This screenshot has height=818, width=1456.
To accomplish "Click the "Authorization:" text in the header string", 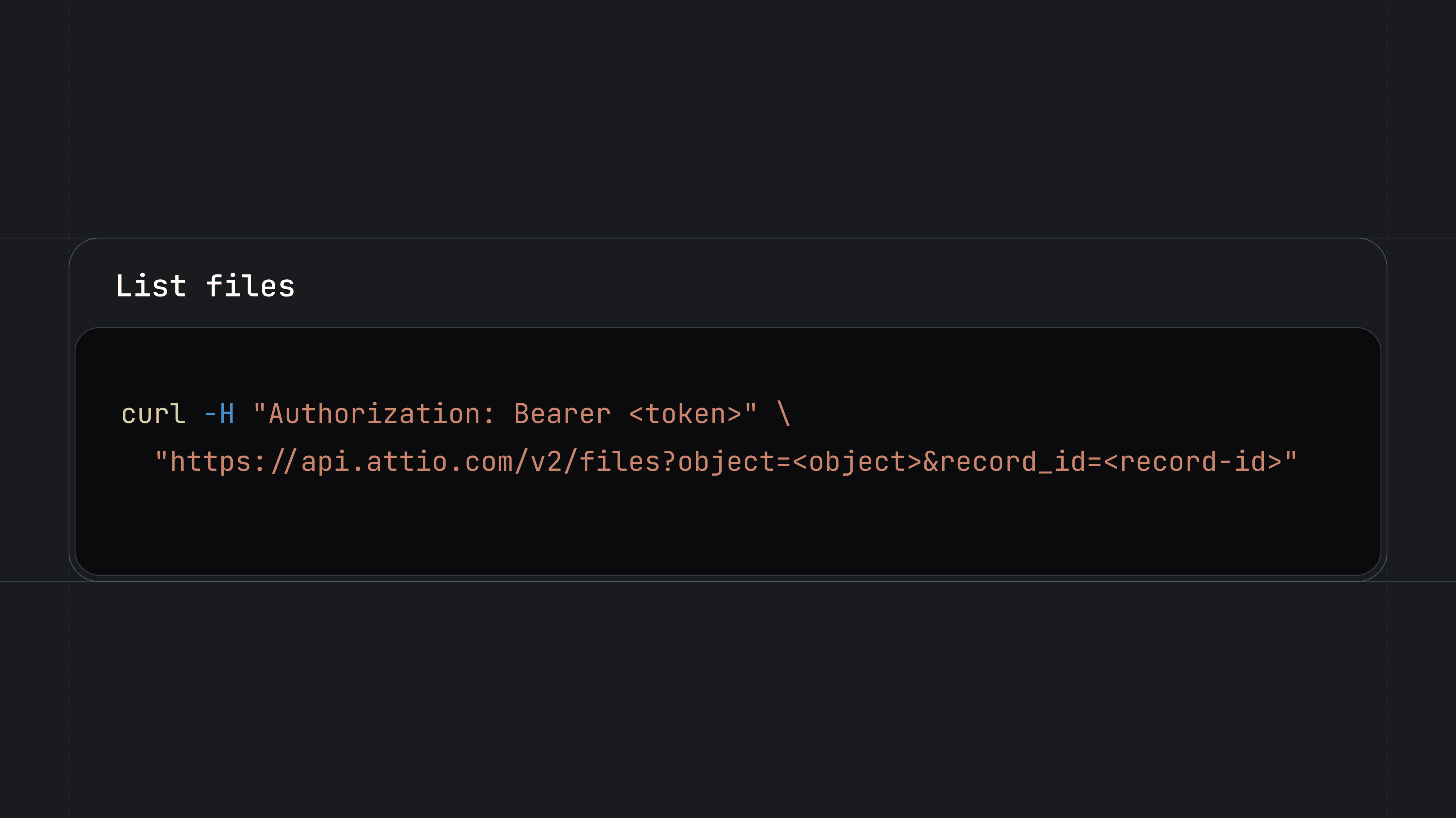I will 381,414.
